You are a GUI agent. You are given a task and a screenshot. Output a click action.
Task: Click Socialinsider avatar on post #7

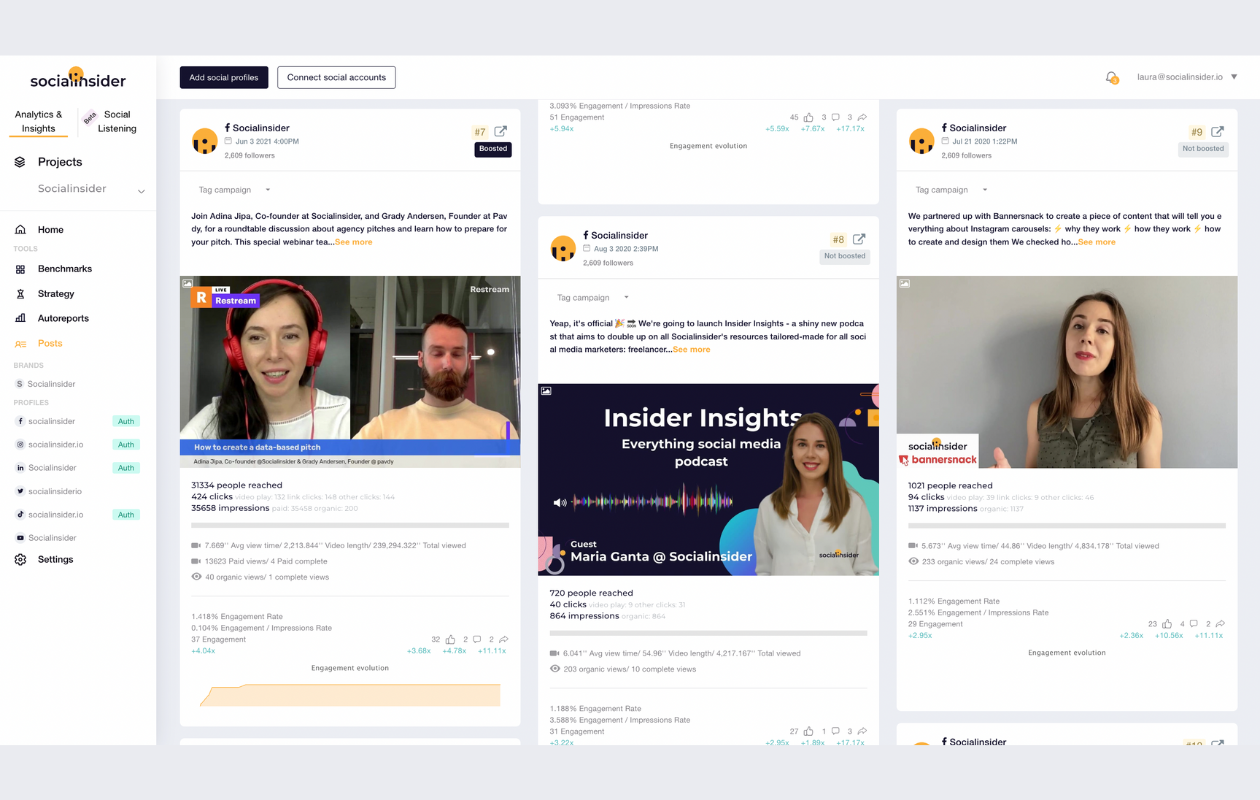point(204,141)
